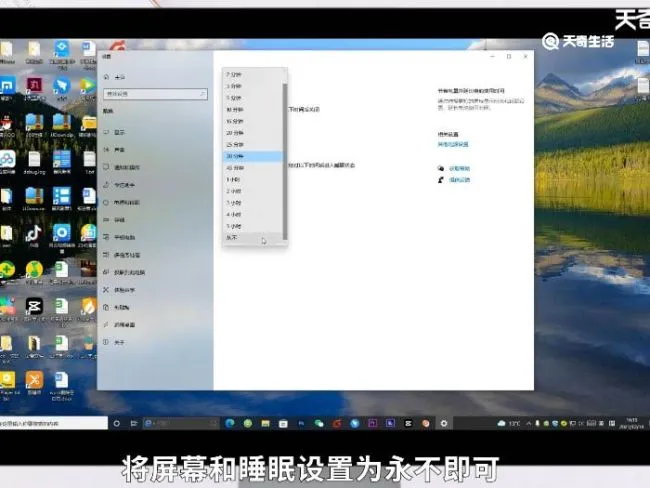650x488 pixels.
Task: Click the Cortana circle on taskbar
Action: (x=117, y=423)
